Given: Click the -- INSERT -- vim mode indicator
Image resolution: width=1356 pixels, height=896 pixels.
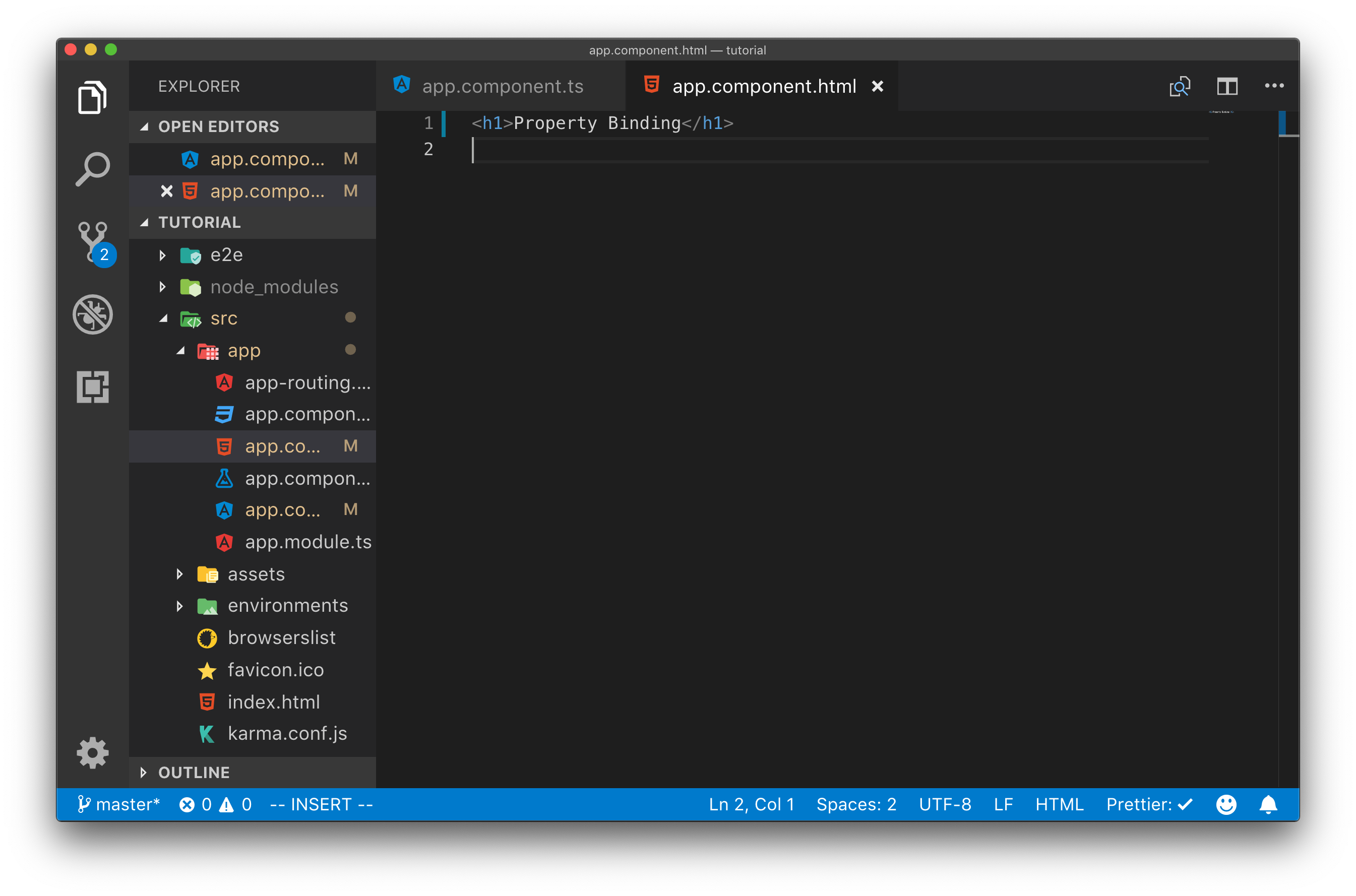Looking at the screenshot, I should pyautogui.click(x=321, y=805).
